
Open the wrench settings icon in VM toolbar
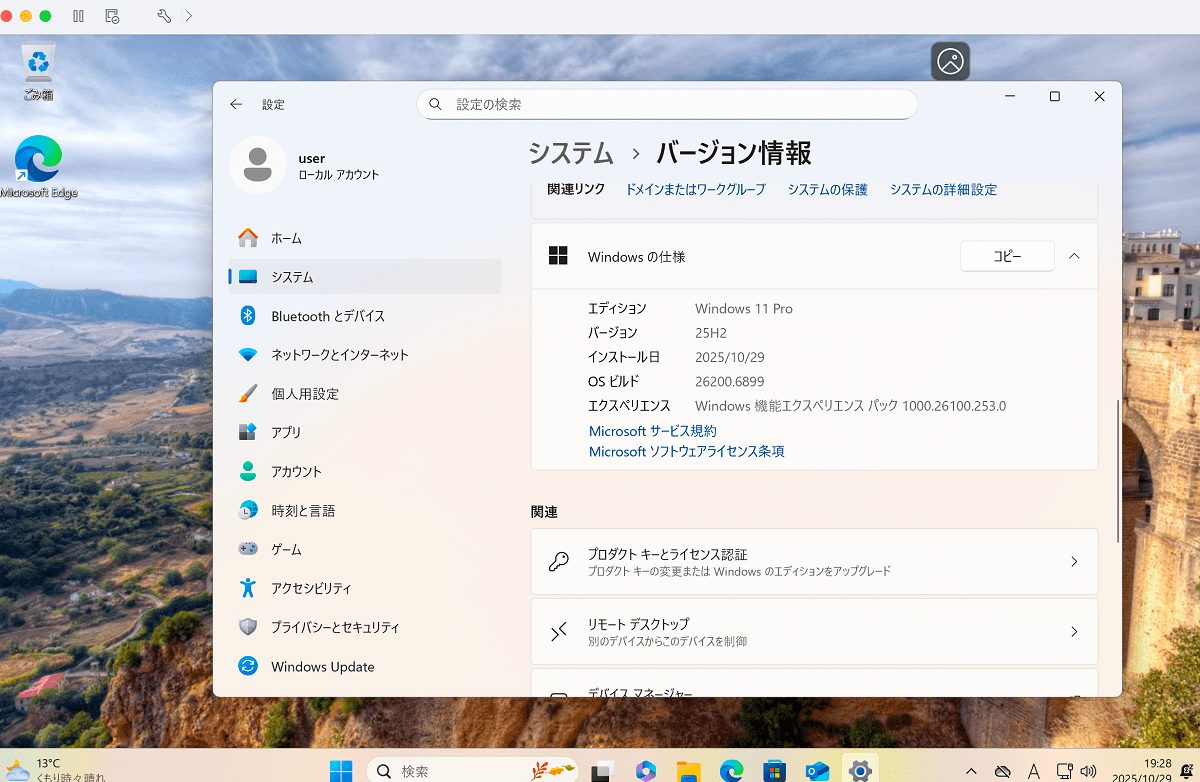[164, 16]
